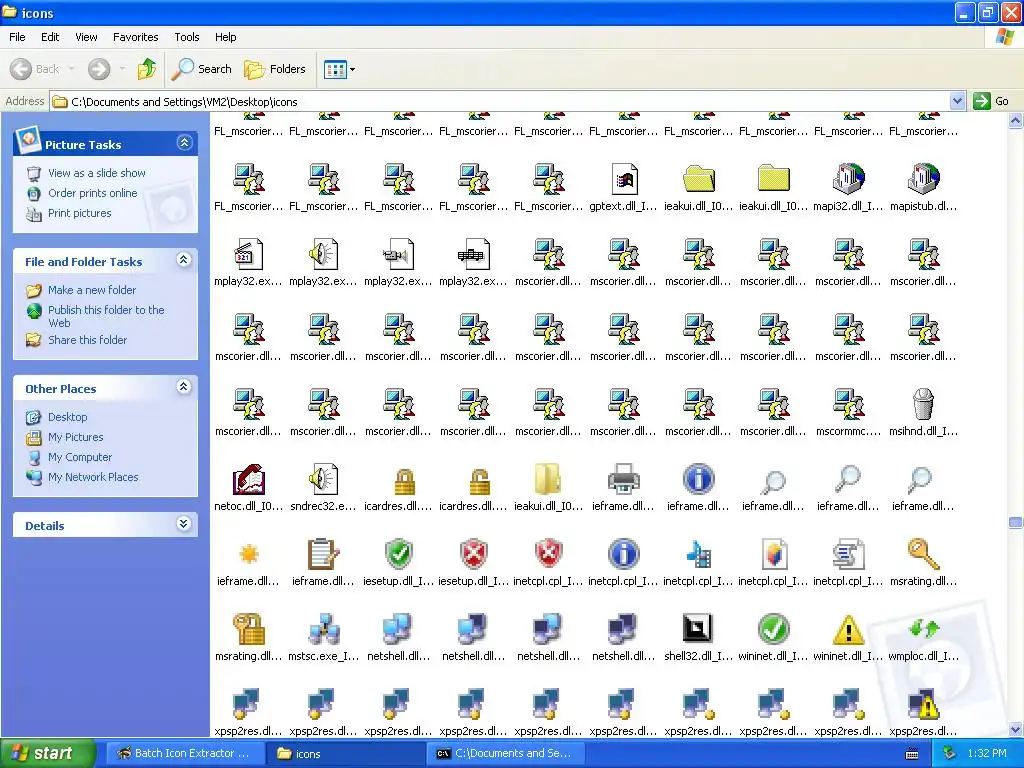
Task: Select the ieframe.dll blue info icon
Action: [698, 479]
